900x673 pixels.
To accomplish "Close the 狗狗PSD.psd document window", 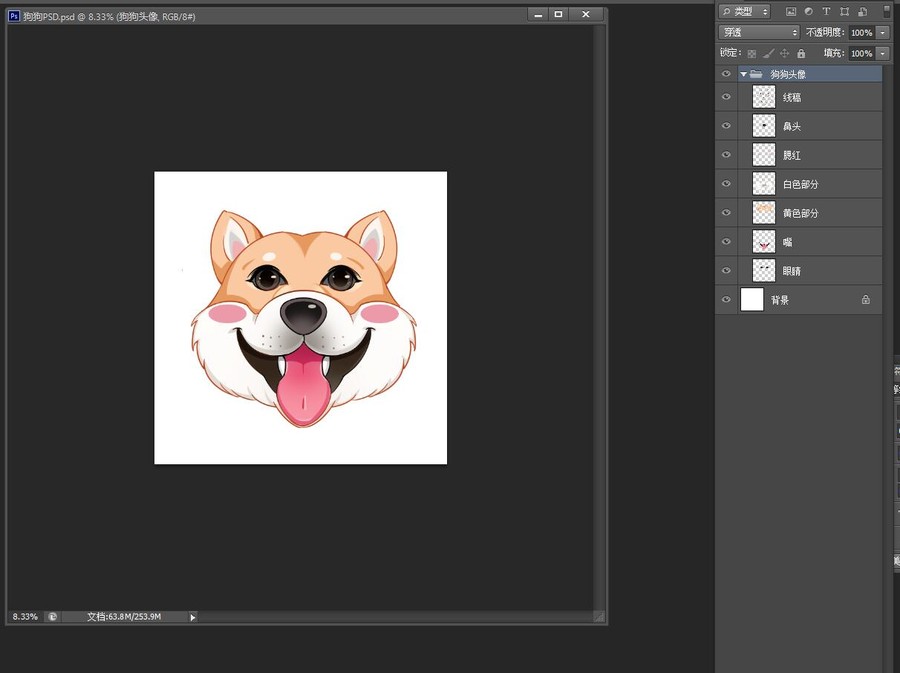I will [x=585, y=14].
